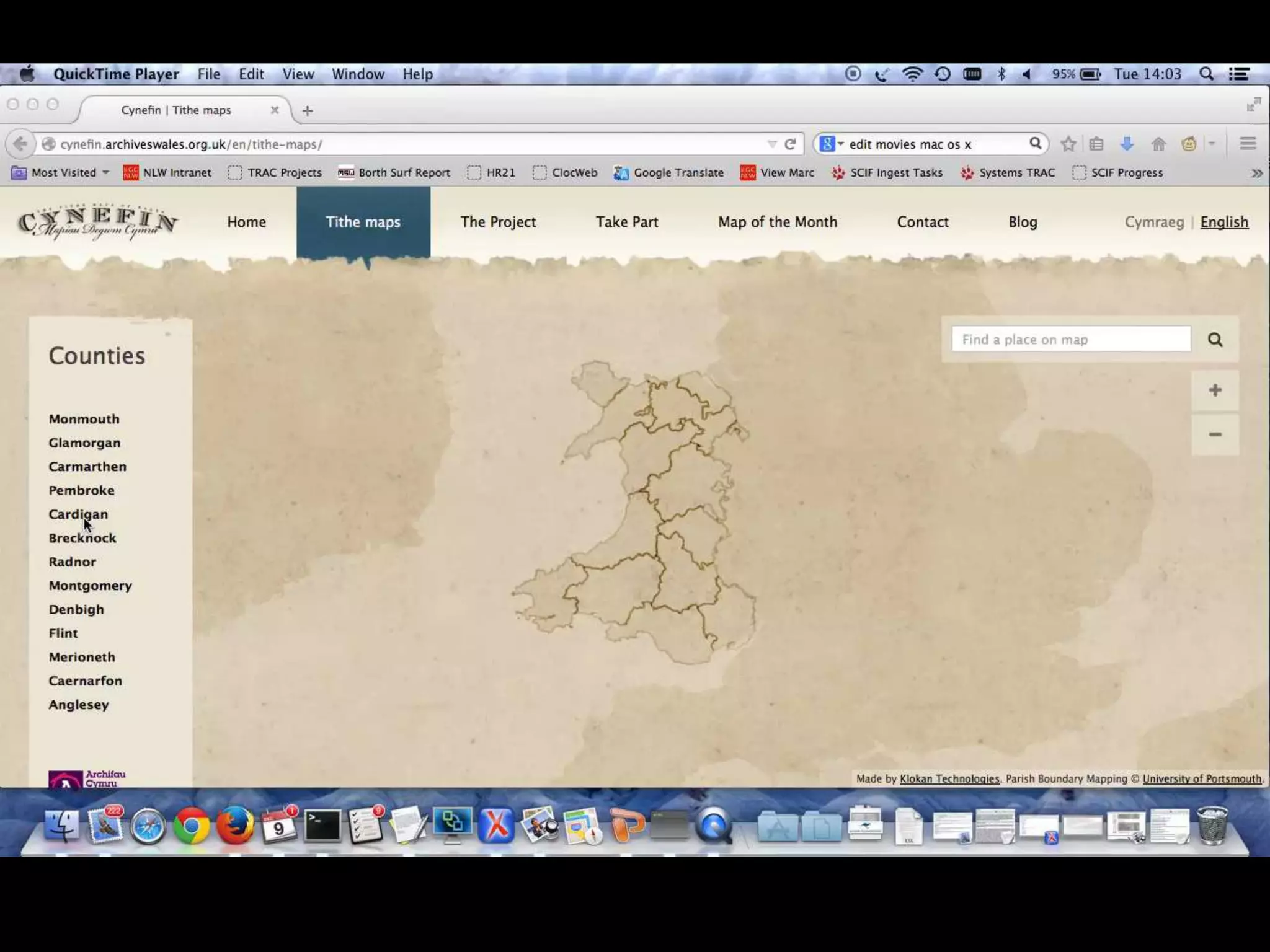
Task: Go to the browser home icon
Action: (1158, 144)
